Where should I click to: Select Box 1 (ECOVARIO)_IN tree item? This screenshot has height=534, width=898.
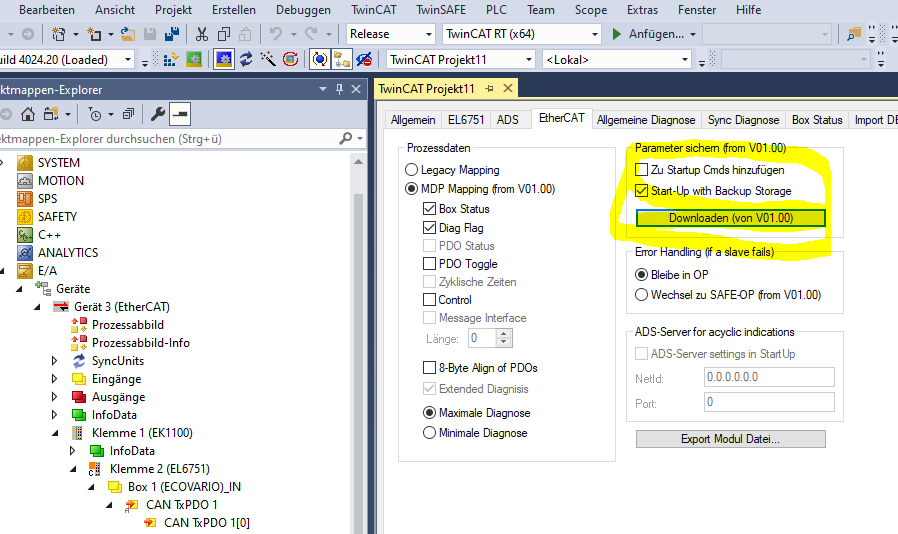click(184, 487)
